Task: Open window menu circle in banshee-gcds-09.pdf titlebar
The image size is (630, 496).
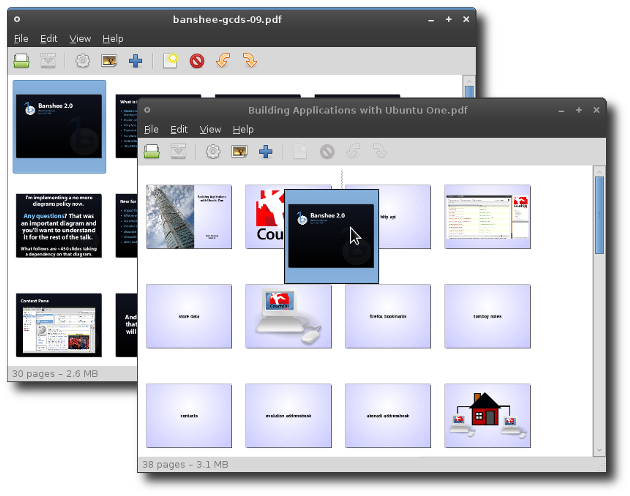Action: pos(17,19)
